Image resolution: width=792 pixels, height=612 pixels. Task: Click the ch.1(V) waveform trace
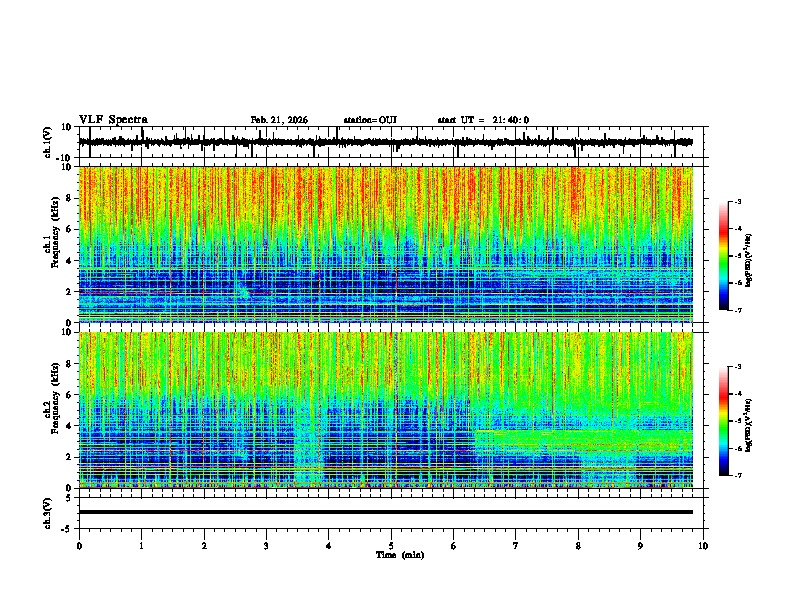pyautogui.click(x=386, y=142)
